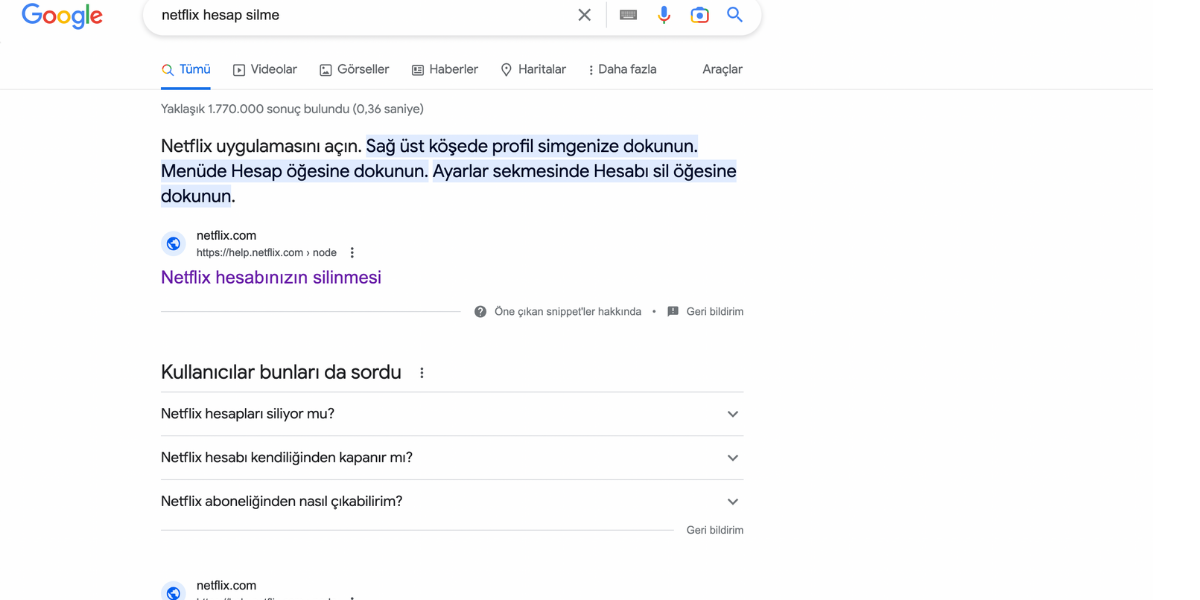This screenshot has width=1200, height=600.
Task: Click the featured snippet help question-mark icon
Action: click(481, 312)
